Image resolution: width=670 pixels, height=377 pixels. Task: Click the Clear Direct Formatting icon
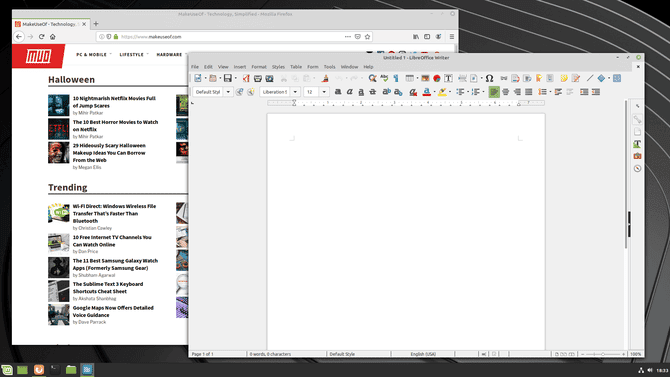pyautogui.click(x=413, y=92)
